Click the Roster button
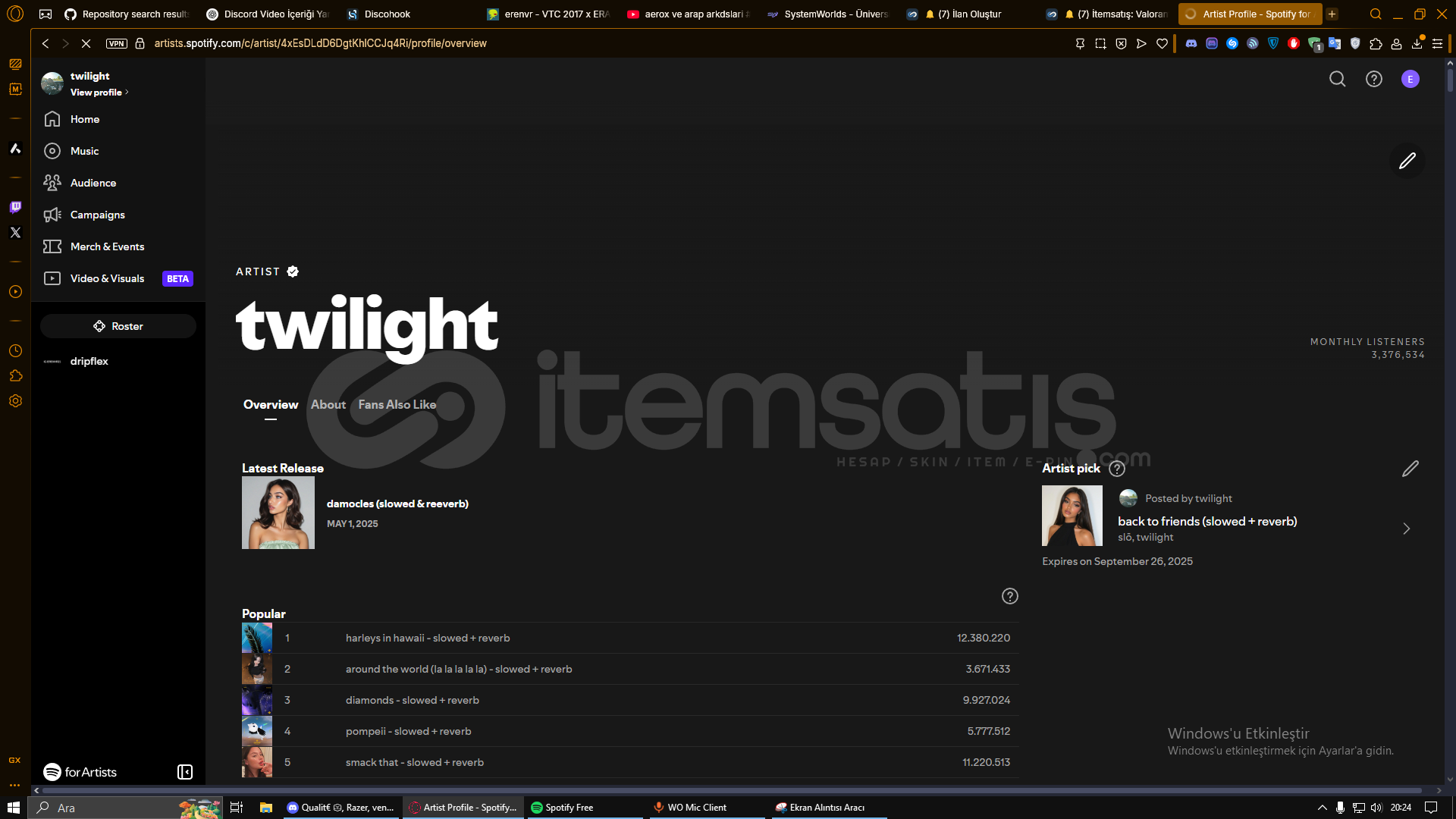The width and height of the screenshot is (1456, 819). tap(118, 326)
